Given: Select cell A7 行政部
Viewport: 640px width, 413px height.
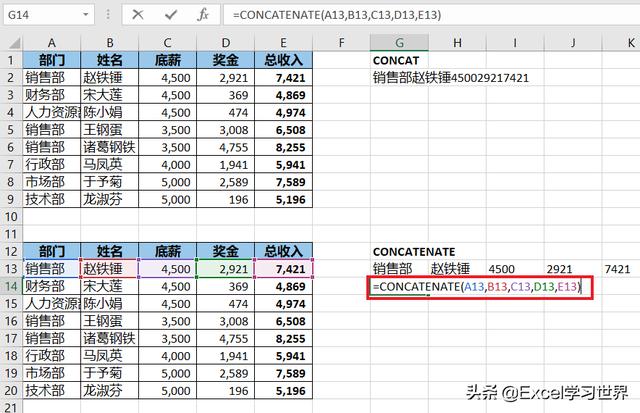Looking at the screenshot, I should tap(52, 164).
